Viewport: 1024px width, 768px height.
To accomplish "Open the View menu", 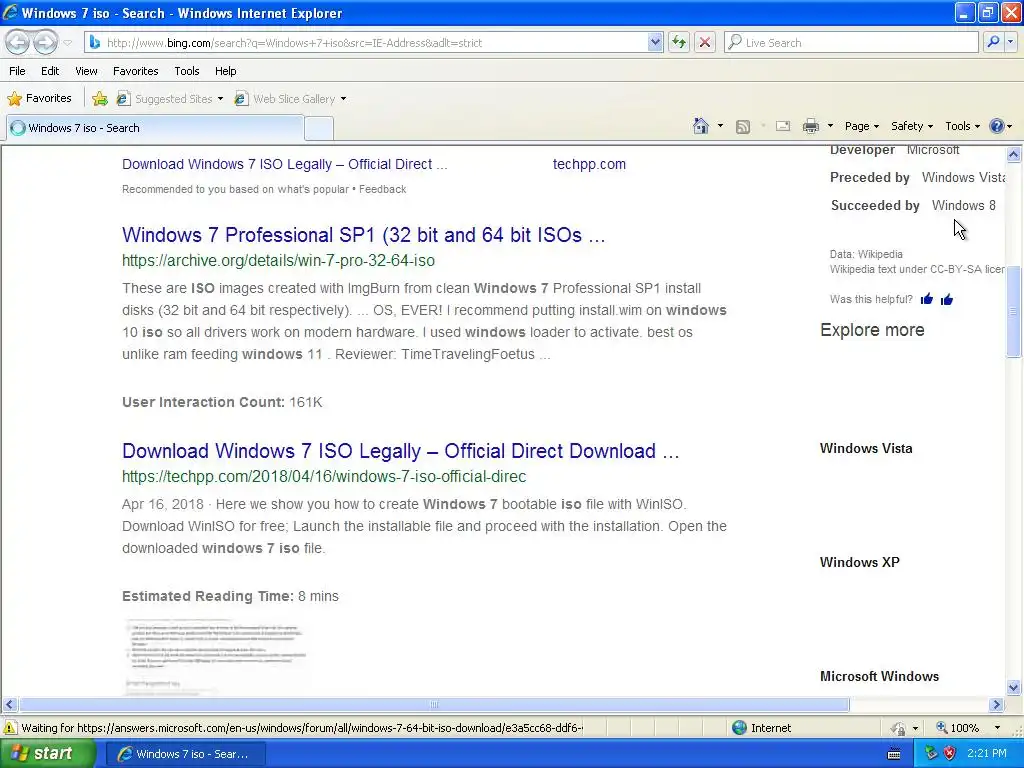I will pos(86,71).
